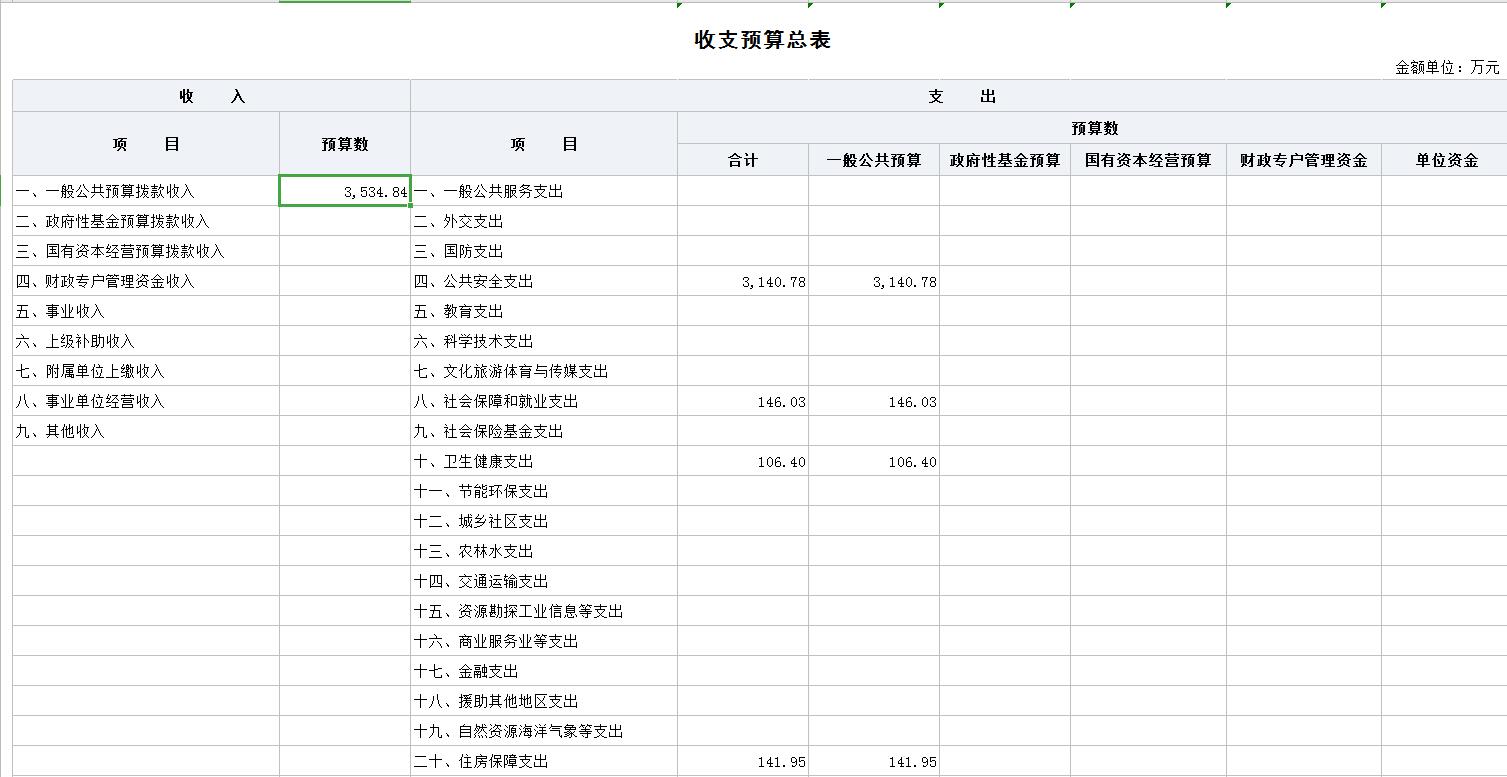Select the 合计 column header

pyautogui.click(x=743, y=160)
